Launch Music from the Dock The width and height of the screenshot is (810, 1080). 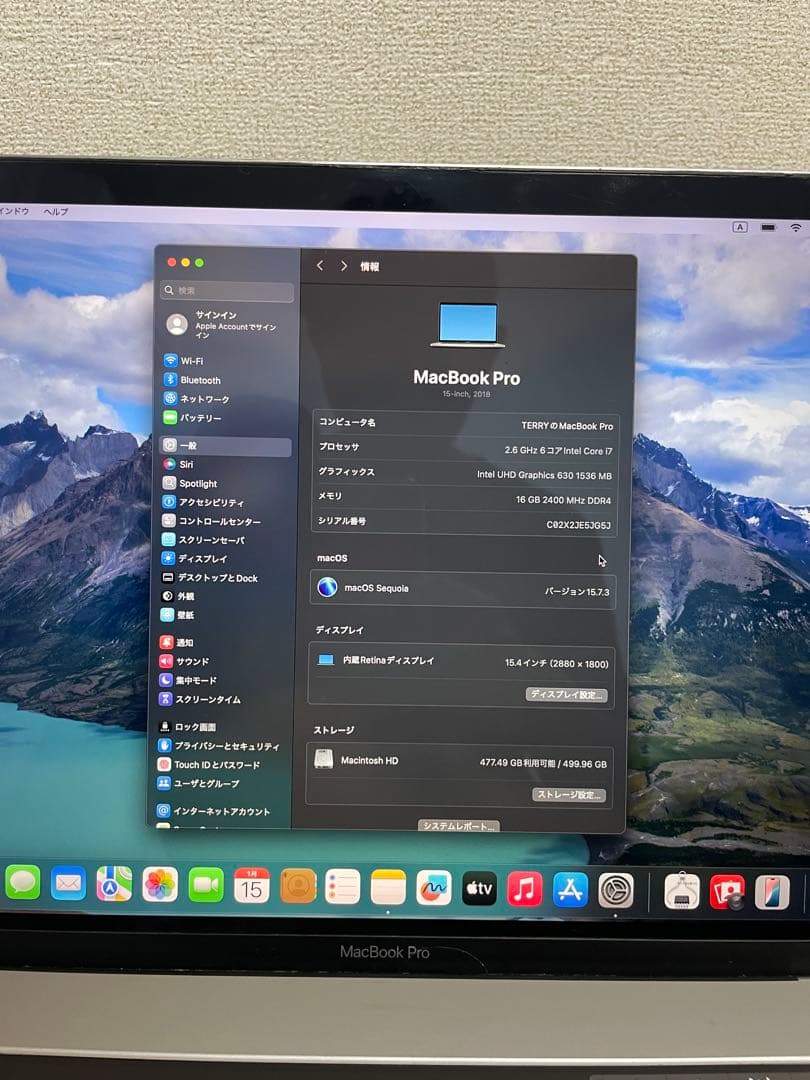pyautogui.click(x=524, y=886)
